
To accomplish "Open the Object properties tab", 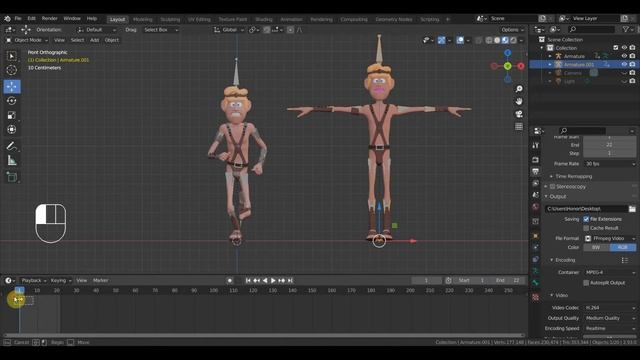I will pos(536,236).
